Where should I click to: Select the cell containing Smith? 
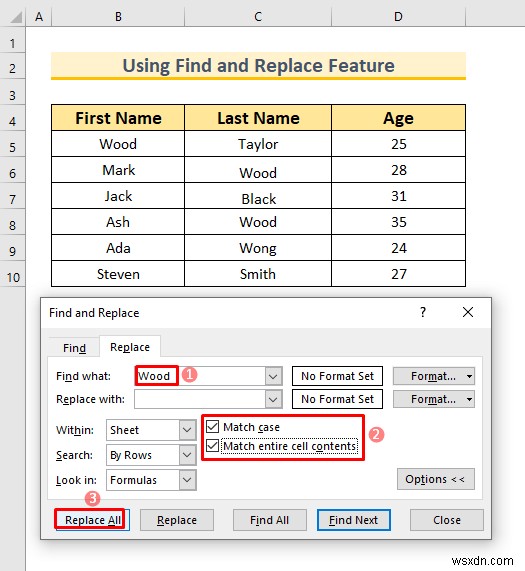coord(258,274)
